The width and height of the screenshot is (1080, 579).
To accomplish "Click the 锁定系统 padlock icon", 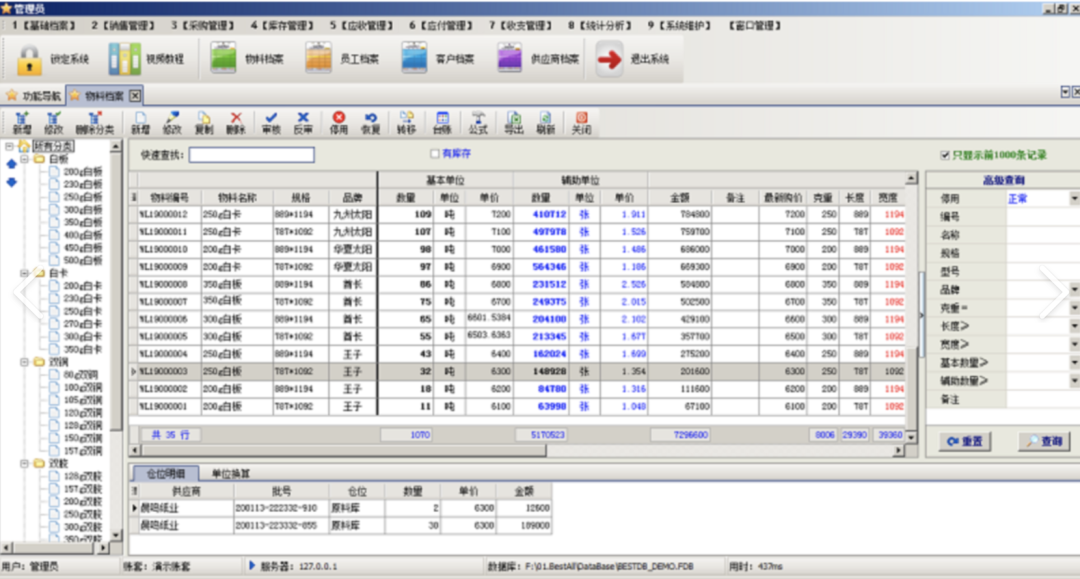I will pyautogui.click(x=29, y=59).
